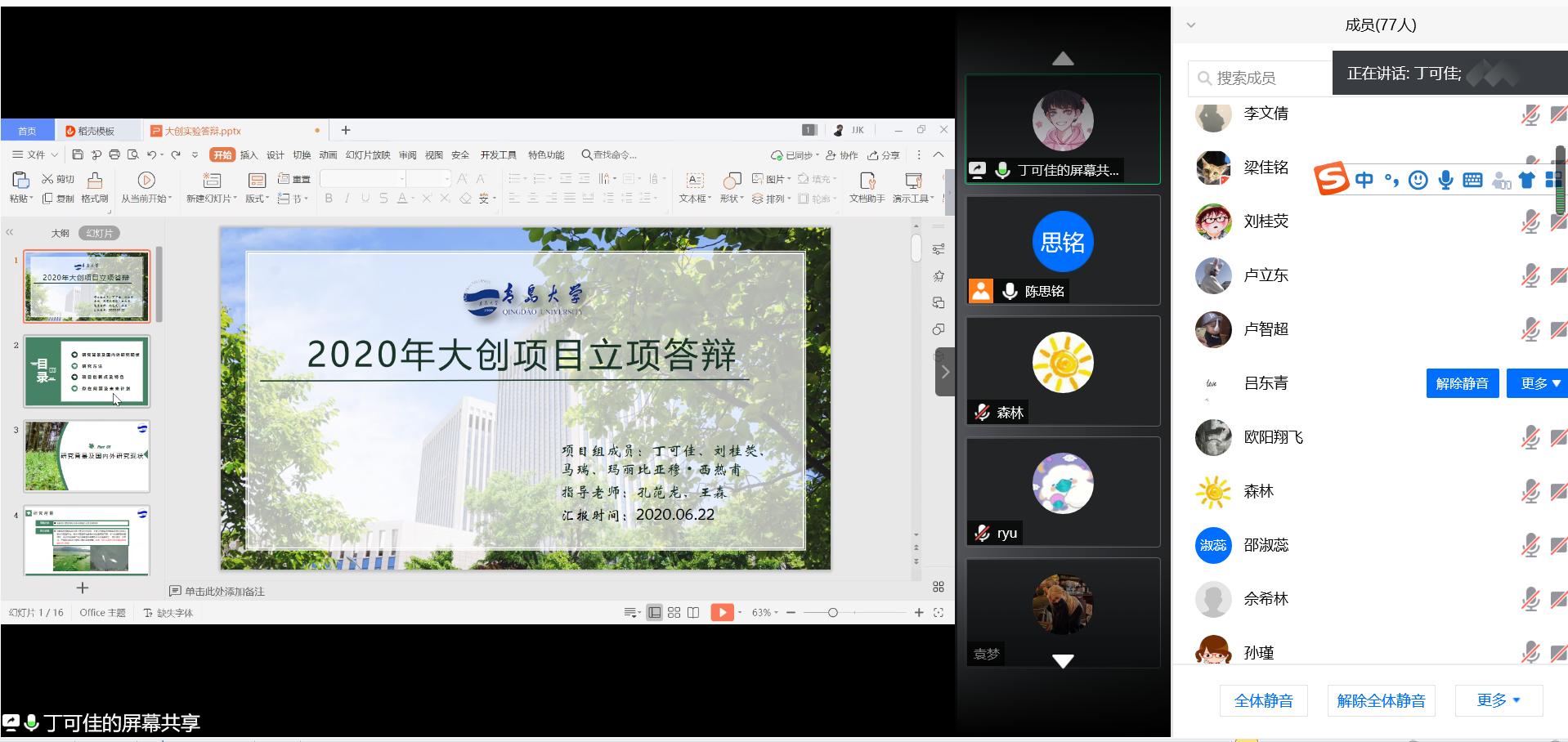The image size is (1568, 742).
Task: Switch to slide sorter view in status bar
Action: 674,612
